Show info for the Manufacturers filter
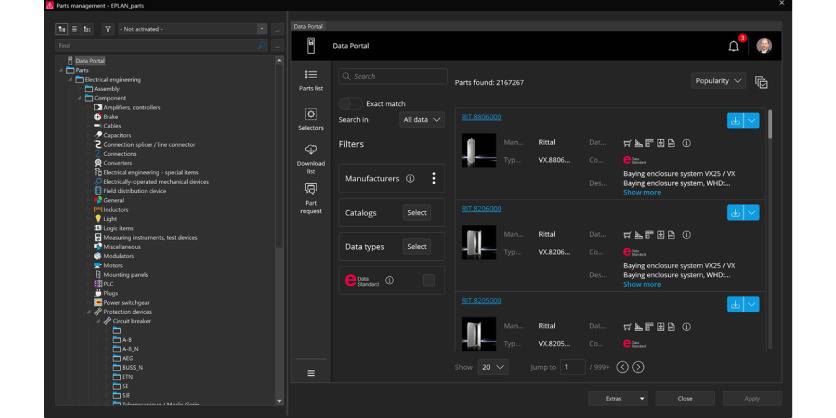The width and height of the screenshot is (836, 418). click(x=410, y=179)
